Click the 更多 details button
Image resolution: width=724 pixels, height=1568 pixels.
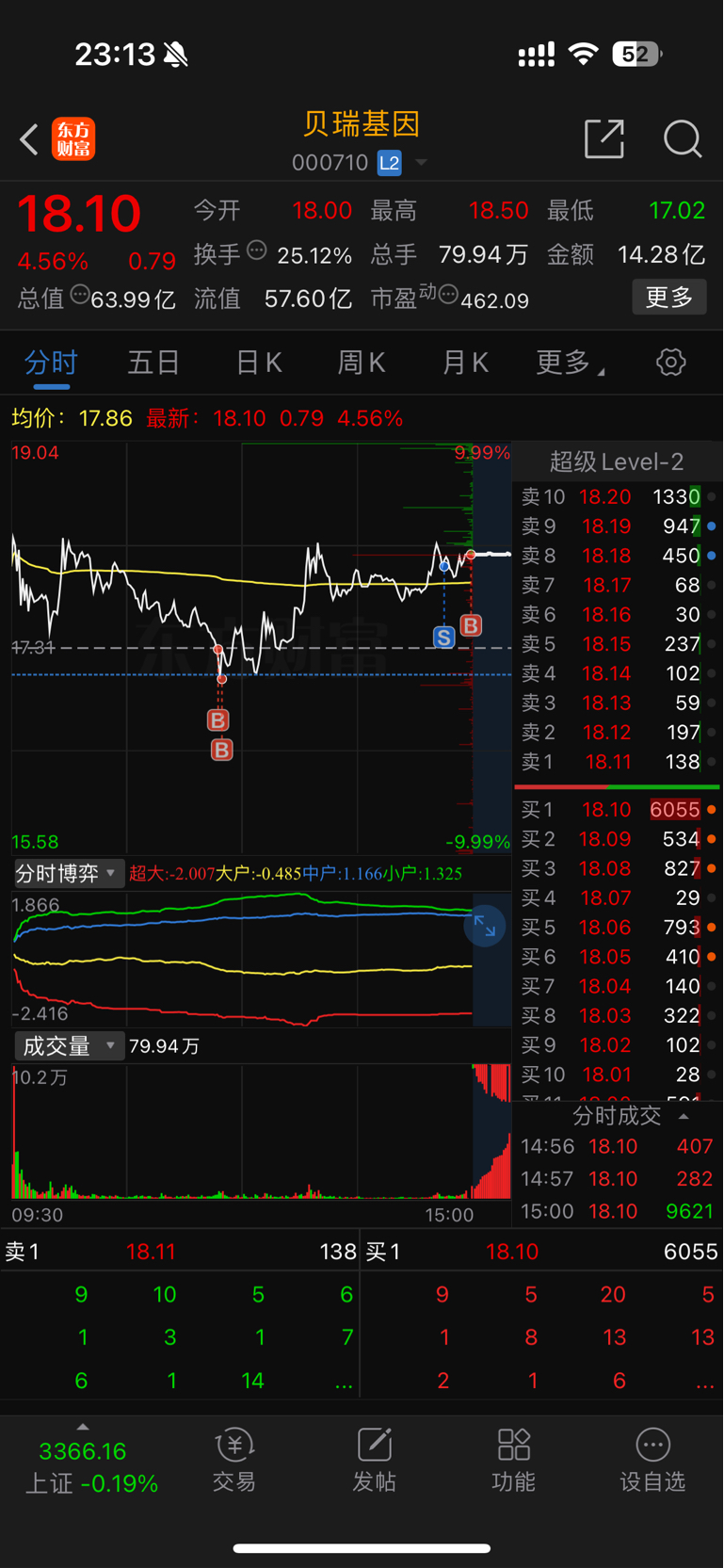669,298
